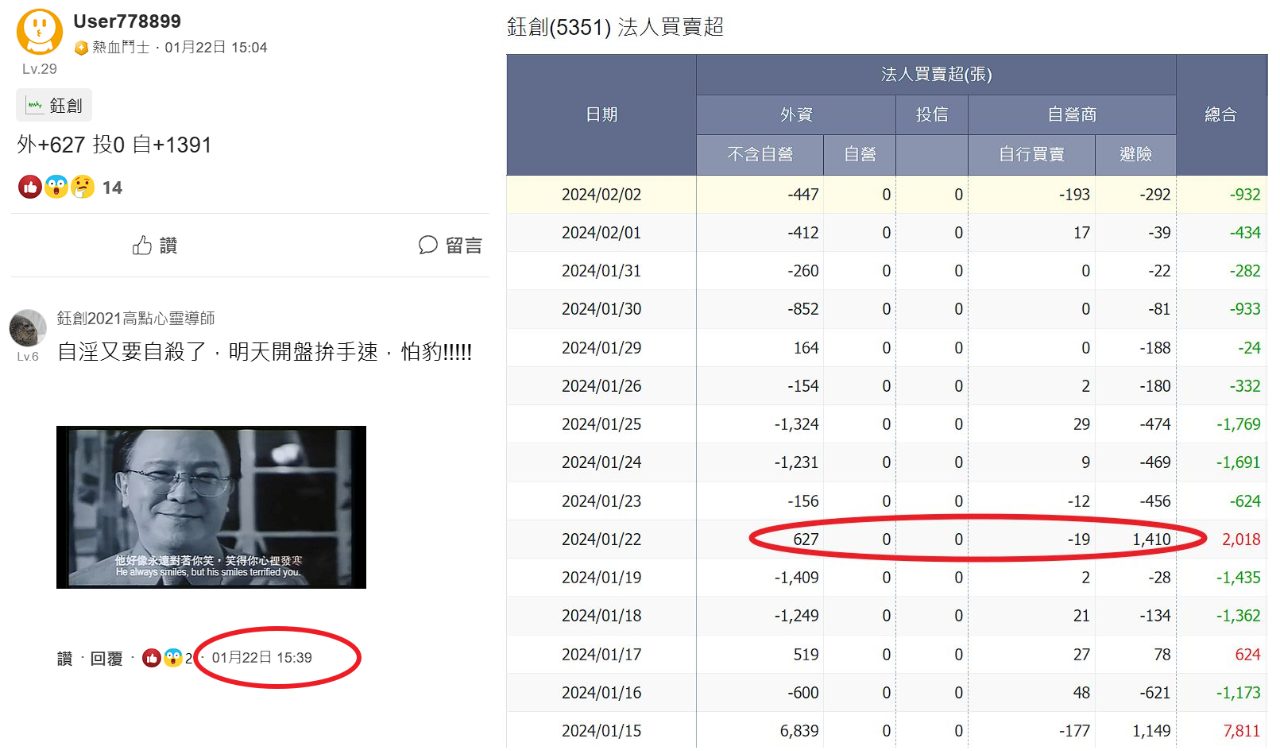Image resolution: width=1280 pixels, height=751 pixels.
Task: Open the 鈺創 stock tag
Action: pos(54,105)
